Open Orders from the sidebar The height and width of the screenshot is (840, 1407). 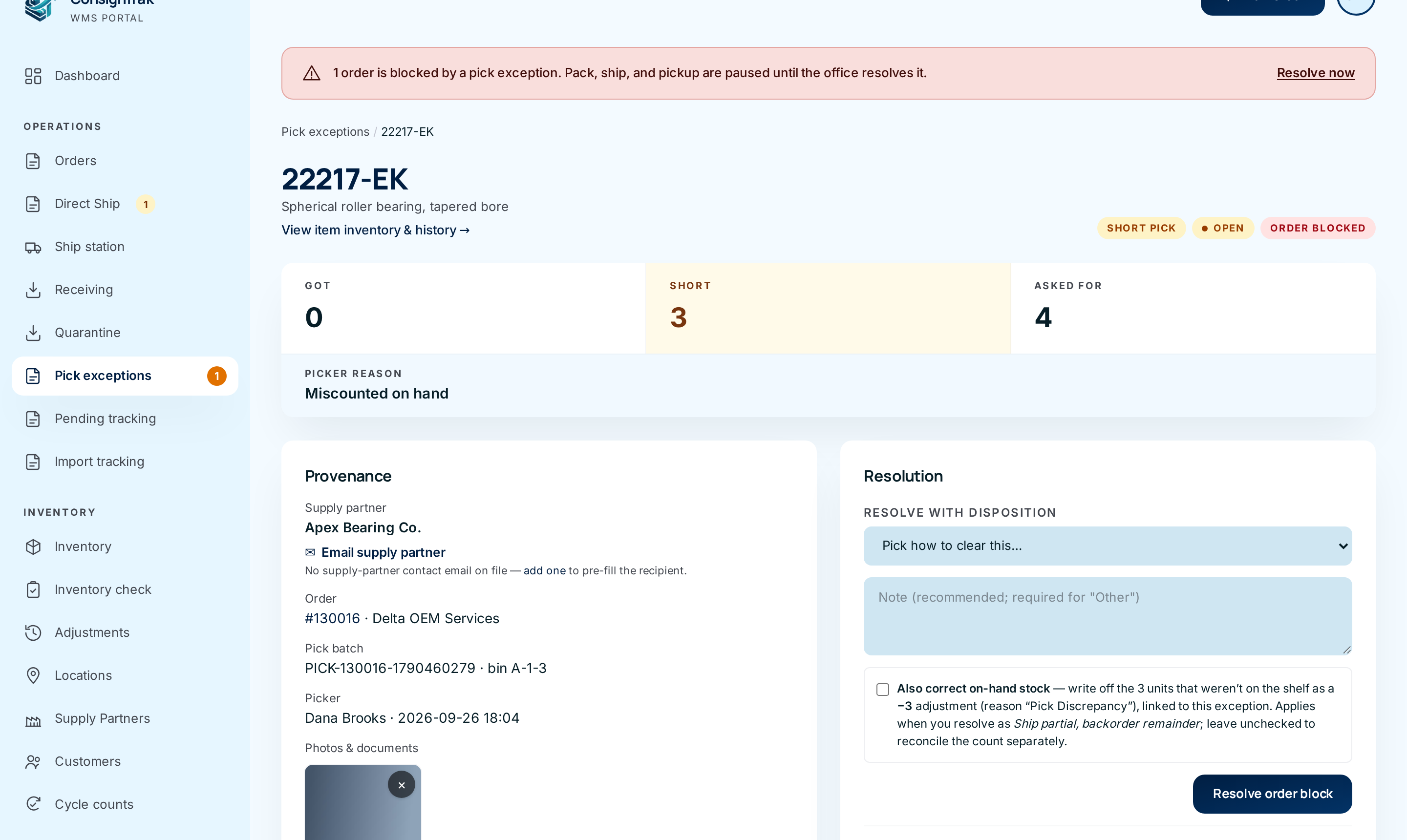click(125, 161)
